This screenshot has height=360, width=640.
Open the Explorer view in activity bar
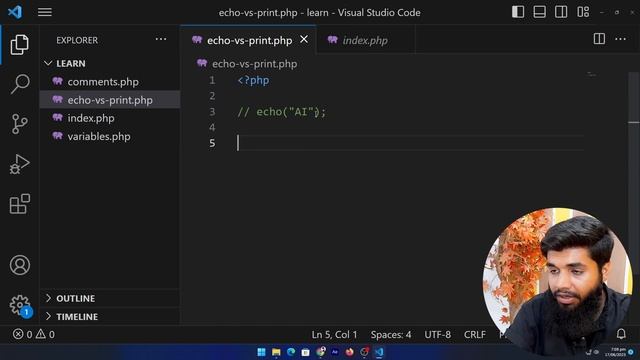pos(20,44)
